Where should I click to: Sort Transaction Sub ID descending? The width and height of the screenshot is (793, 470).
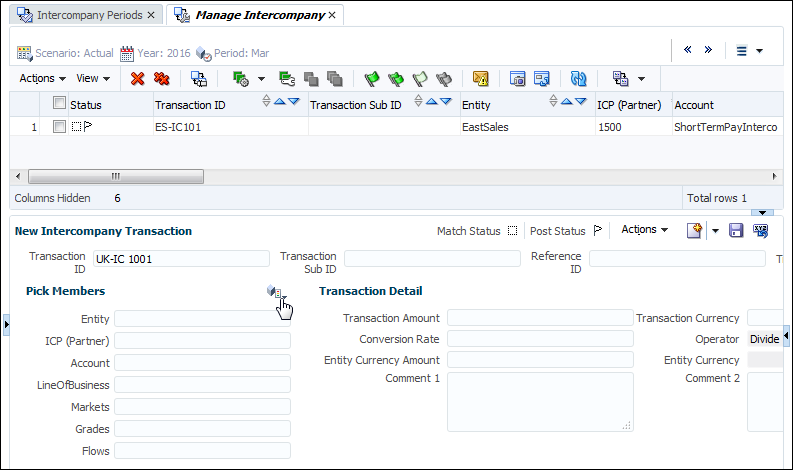click(x=446, y=101)
